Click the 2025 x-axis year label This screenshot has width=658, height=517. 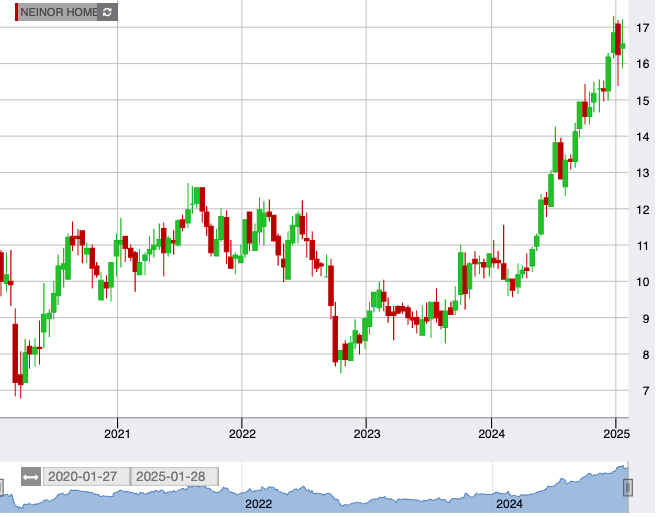(x=616, y=433)
